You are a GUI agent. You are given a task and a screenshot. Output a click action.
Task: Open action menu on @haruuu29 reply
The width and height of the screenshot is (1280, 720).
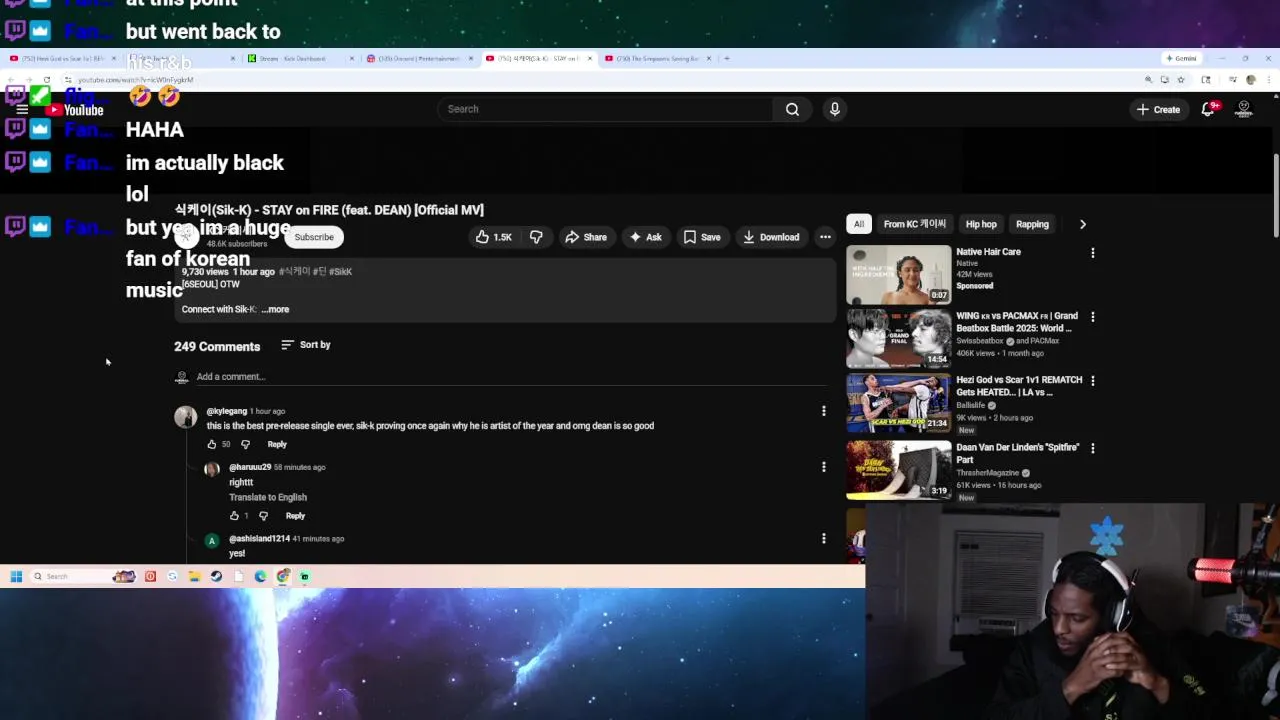[823, 467]
